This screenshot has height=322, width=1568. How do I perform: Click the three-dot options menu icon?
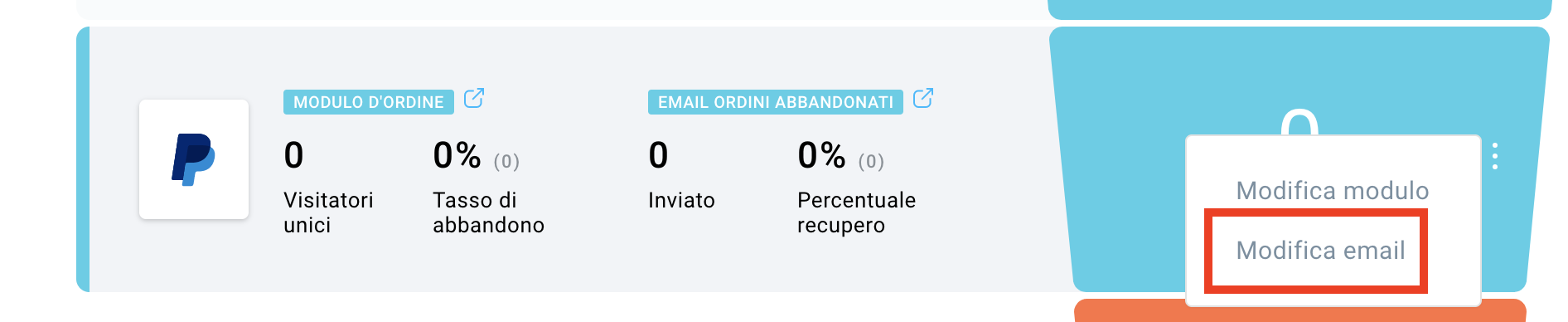click(x=1495, y=156)
